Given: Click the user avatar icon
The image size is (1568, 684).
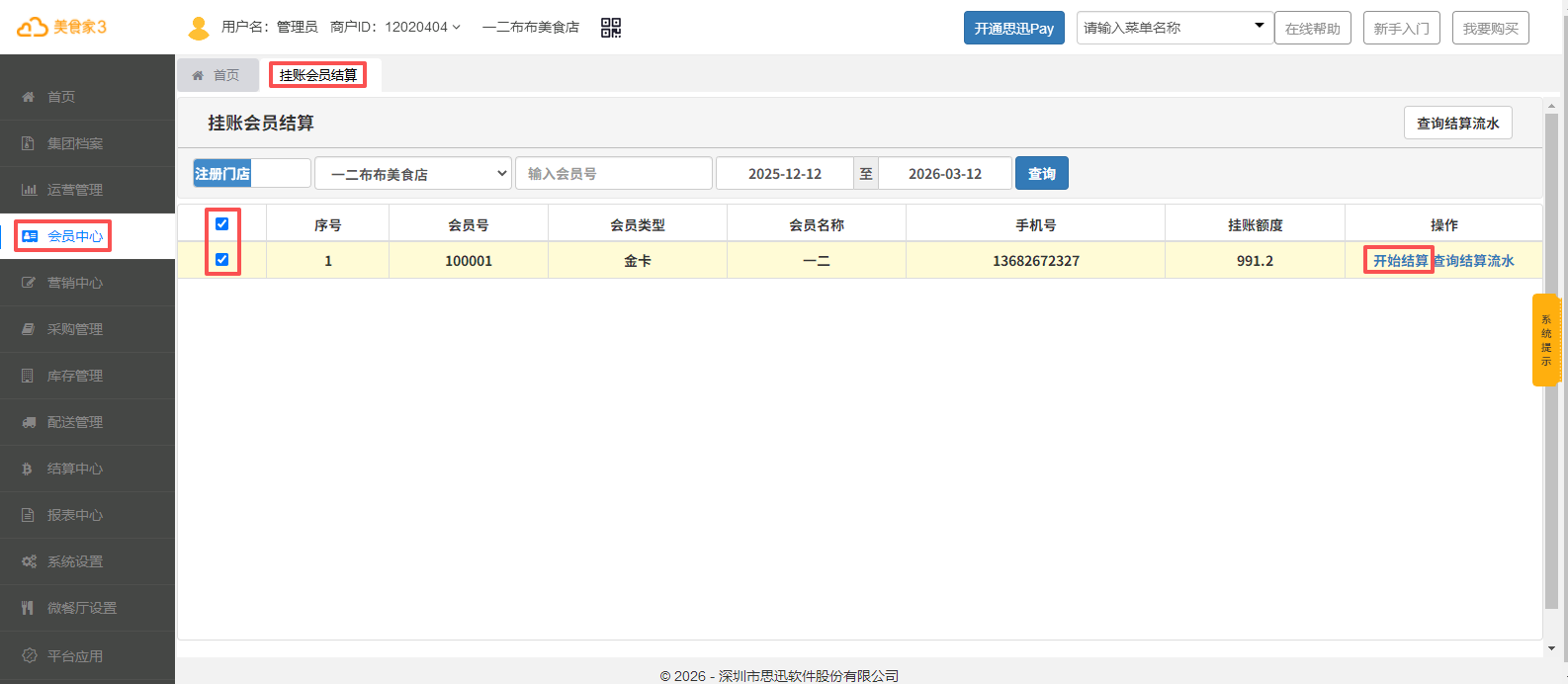Looking at the screenshot, I should (199, 28).
